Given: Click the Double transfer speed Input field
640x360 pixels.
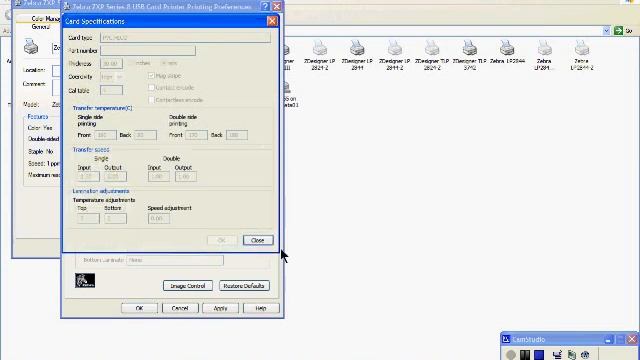Looking at the screenshot, I should [159, 177].
